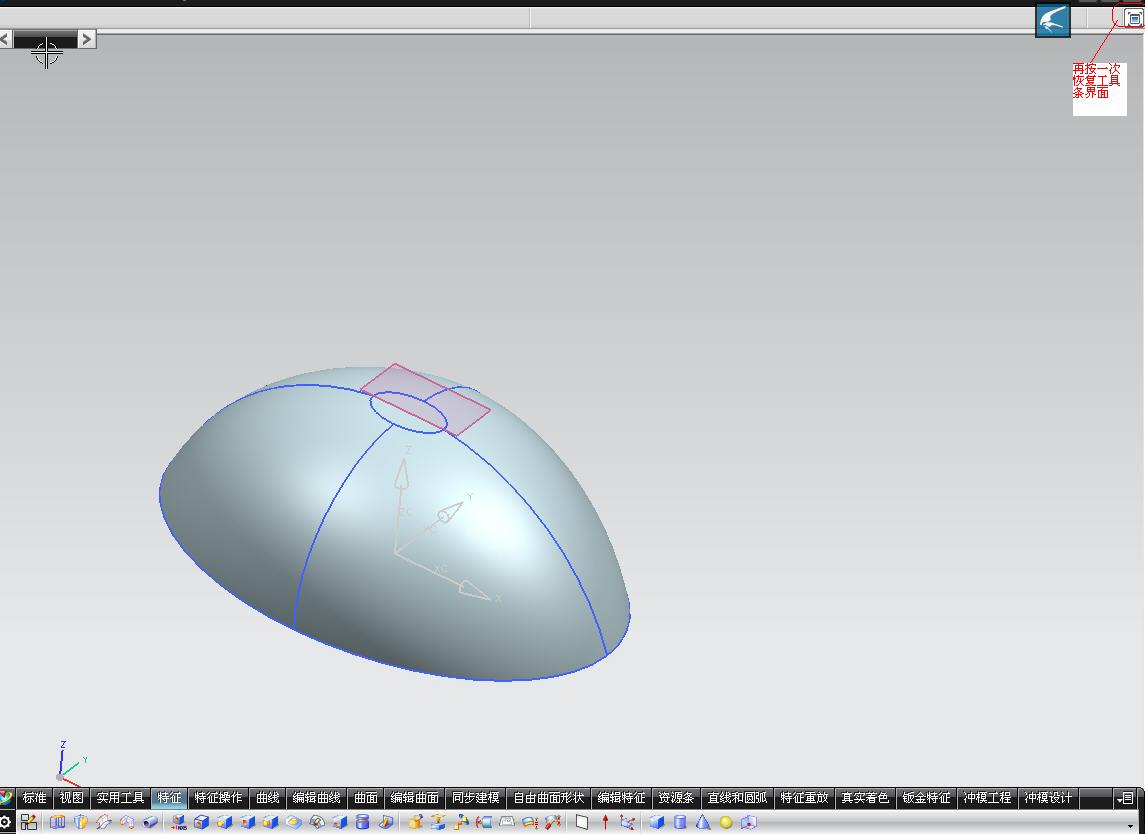This screenshot has height=834, width=1145.
Task: Switch to the 自由曲面形状 tab
Action: tap(548, 797)
